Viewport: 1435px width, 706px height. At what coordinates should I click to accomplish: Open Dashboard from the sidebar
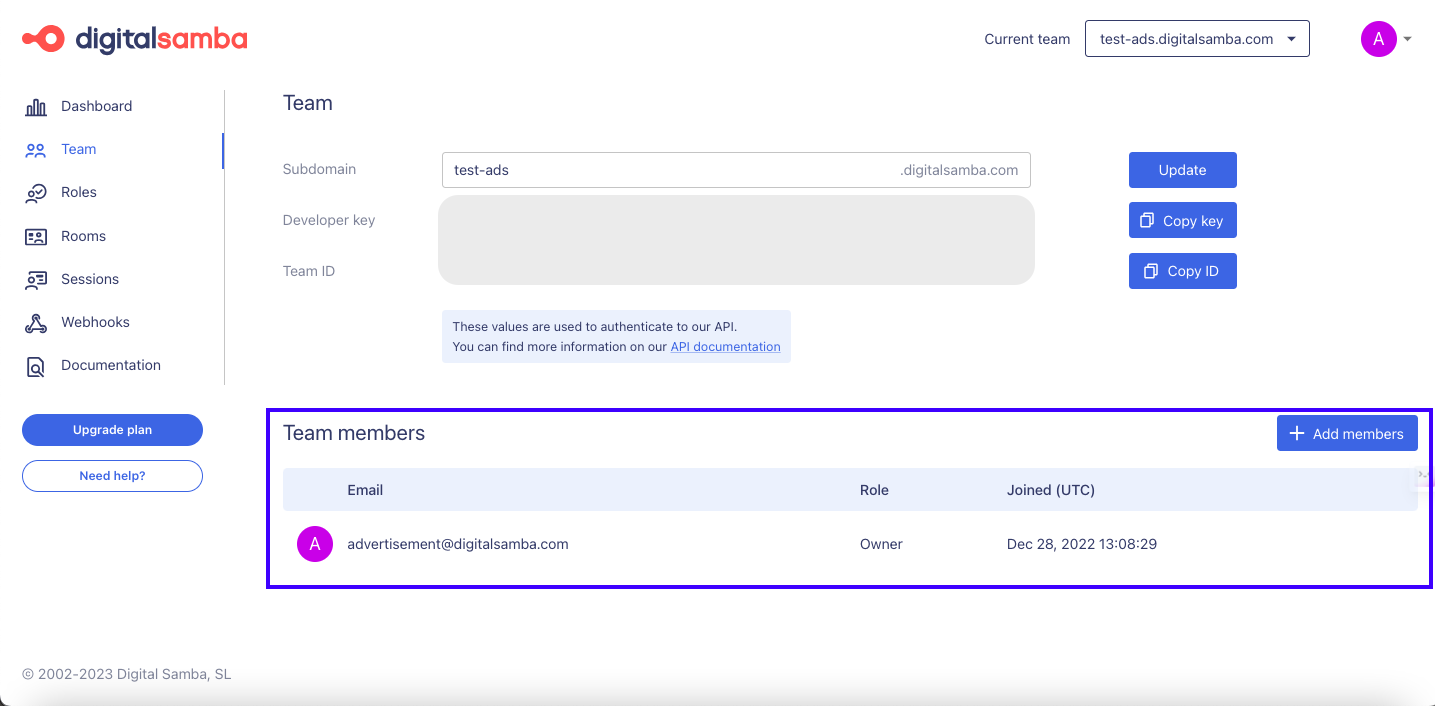point(96,106)
